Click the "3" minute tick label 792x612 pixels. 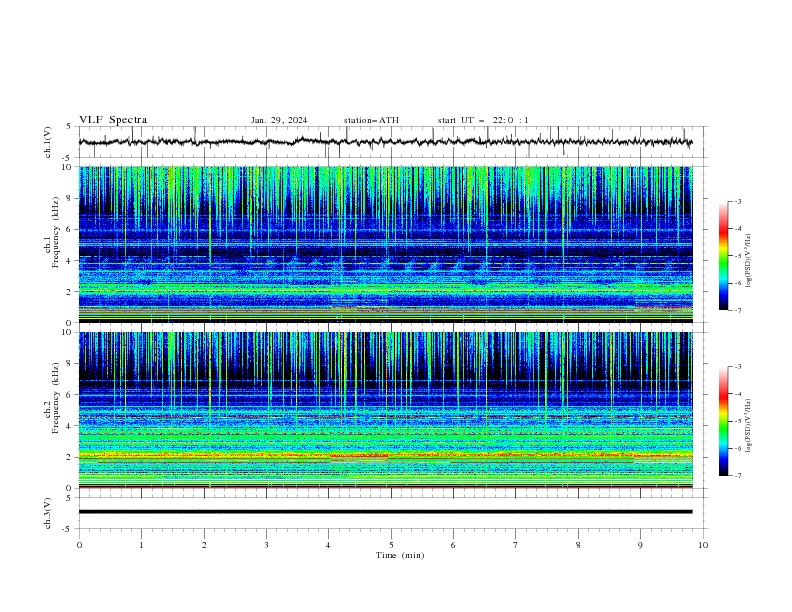click(x=266, y=545)
